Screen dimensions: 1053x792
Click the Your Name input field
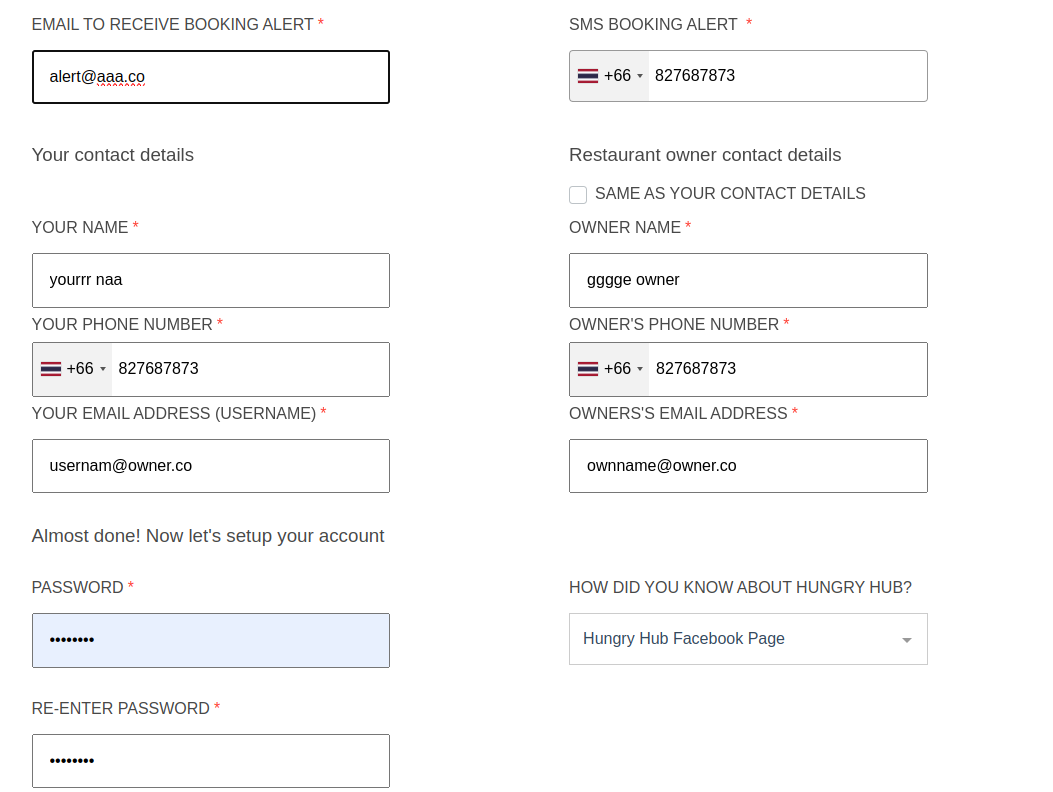[x=210, y=280]
